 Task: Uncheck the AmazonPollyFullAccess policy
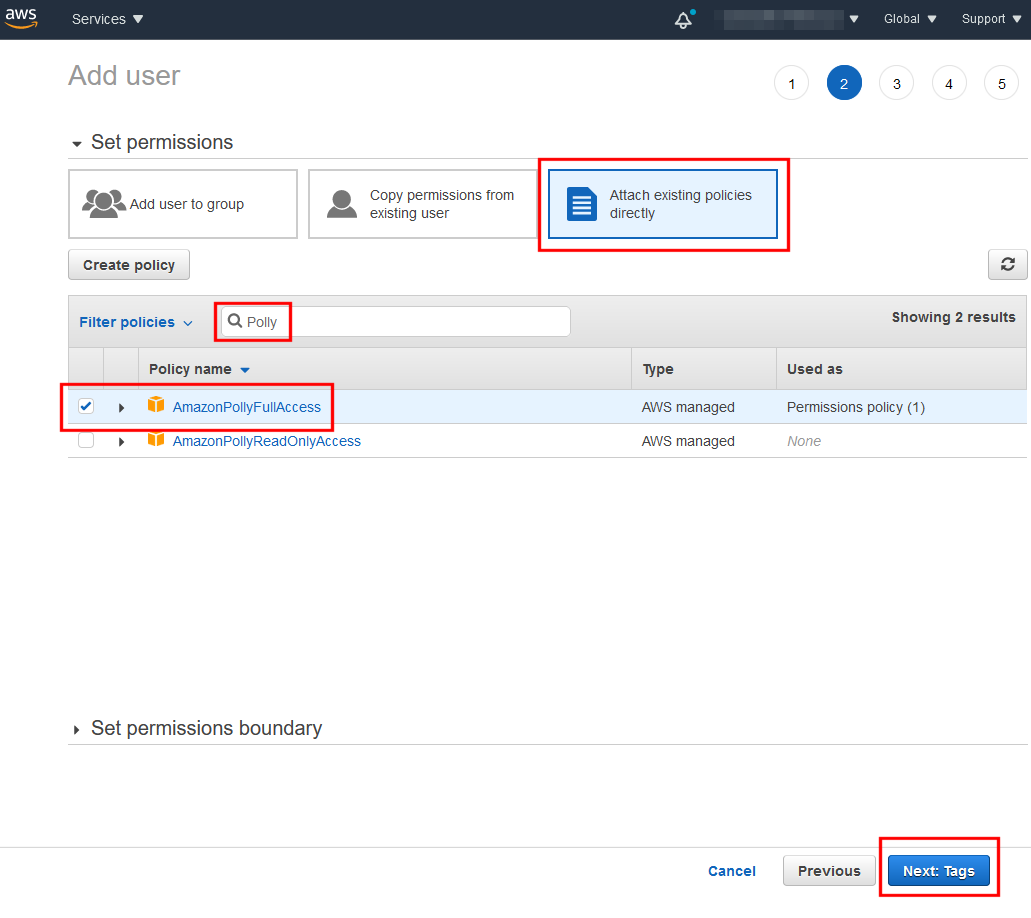point(86,406)
